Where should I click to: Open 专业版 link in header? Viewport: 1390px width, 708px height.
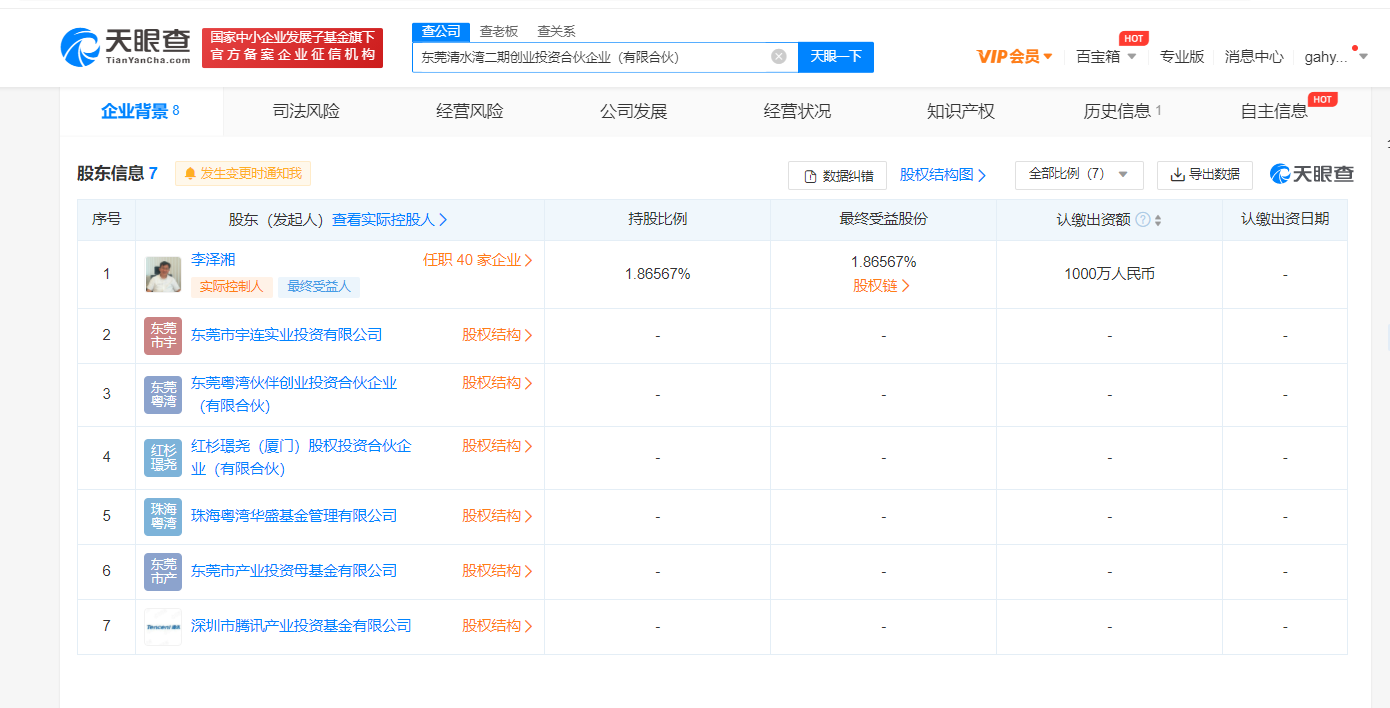(1182, 57)
